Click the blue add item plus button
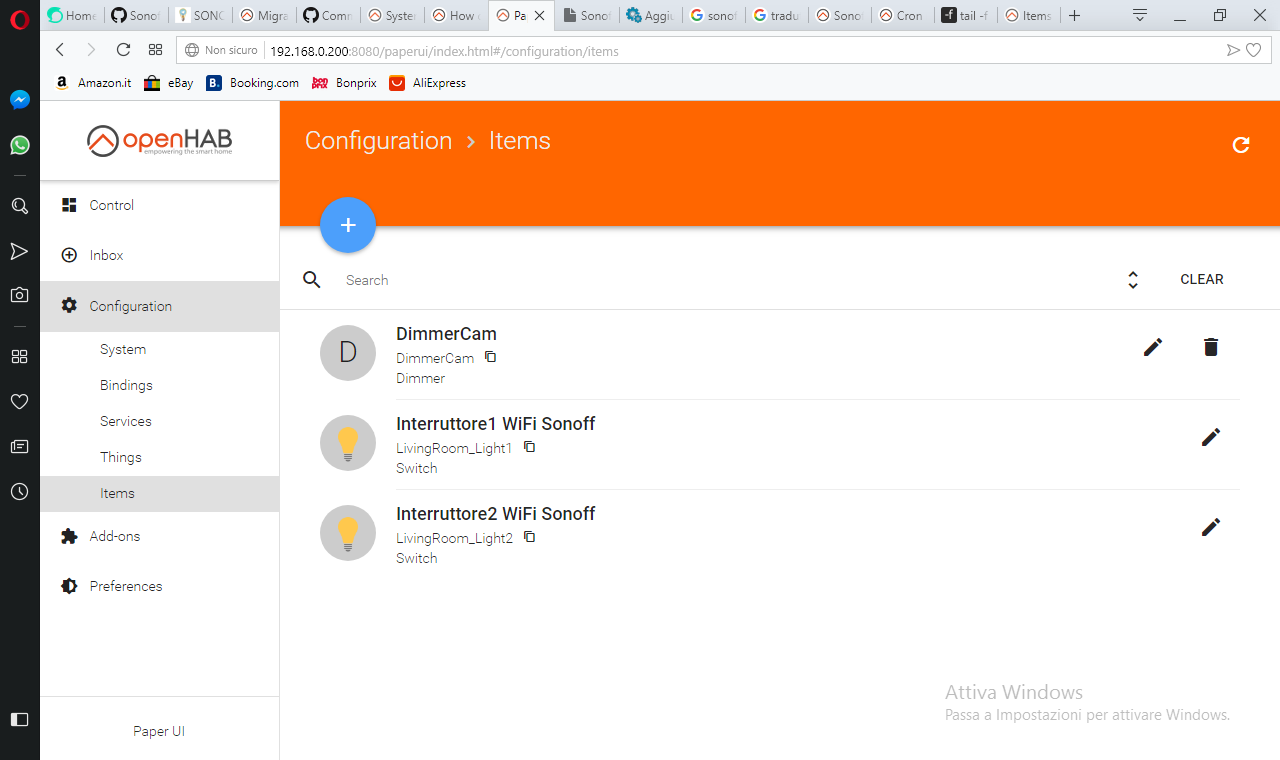Viewport: 1280px width, 760px height. 348,225
